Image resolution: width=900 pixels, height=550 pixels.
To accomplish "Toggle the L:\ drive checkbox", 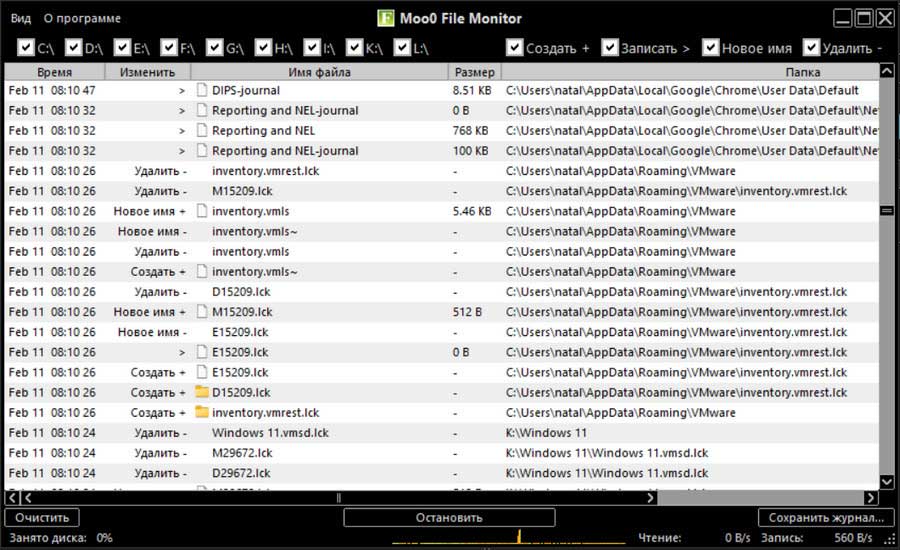I will [402, 47].
